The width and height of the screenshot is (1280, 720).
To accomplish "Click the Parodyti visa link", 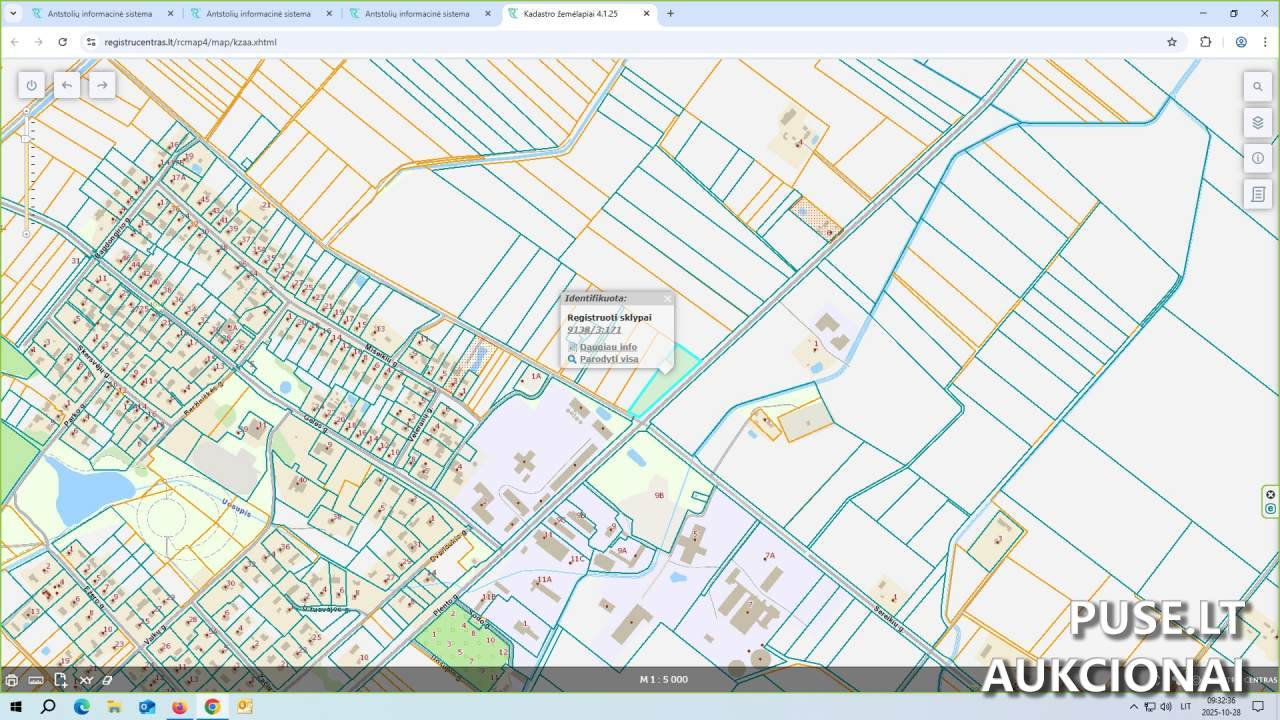I will pyautogui.click(x=608, y=359).
